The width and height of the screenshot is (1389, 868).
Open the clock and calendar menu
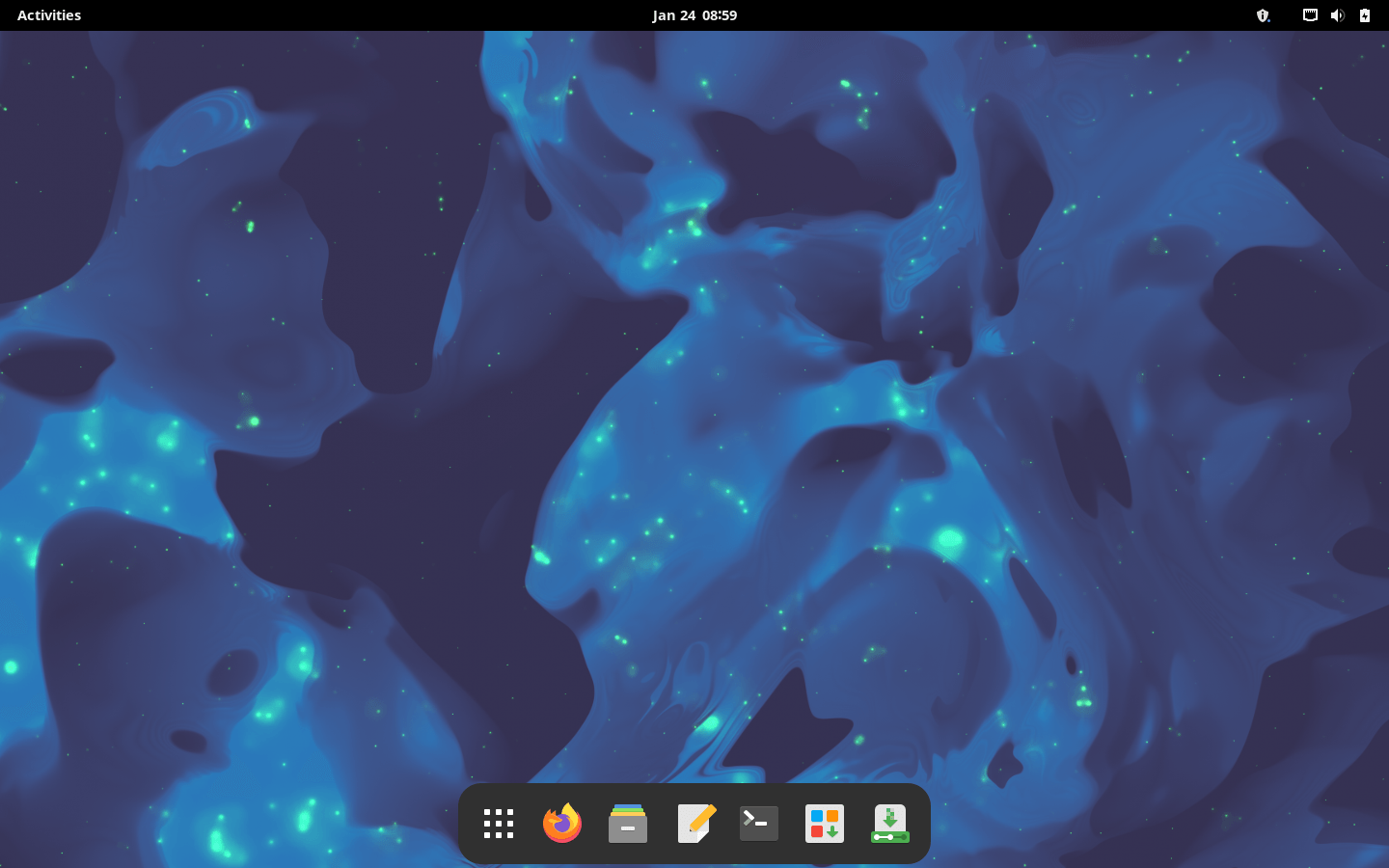tap(694, 15)
